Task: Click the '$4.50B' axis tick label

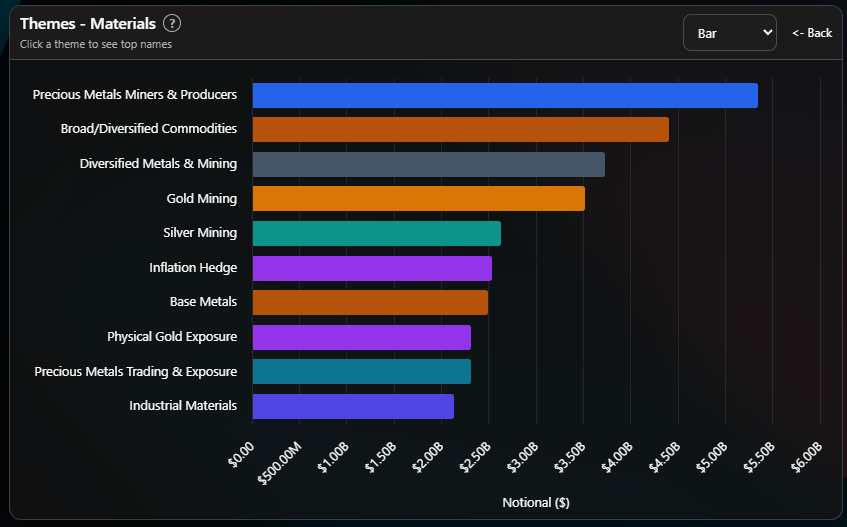Action: tap(664, 457)
